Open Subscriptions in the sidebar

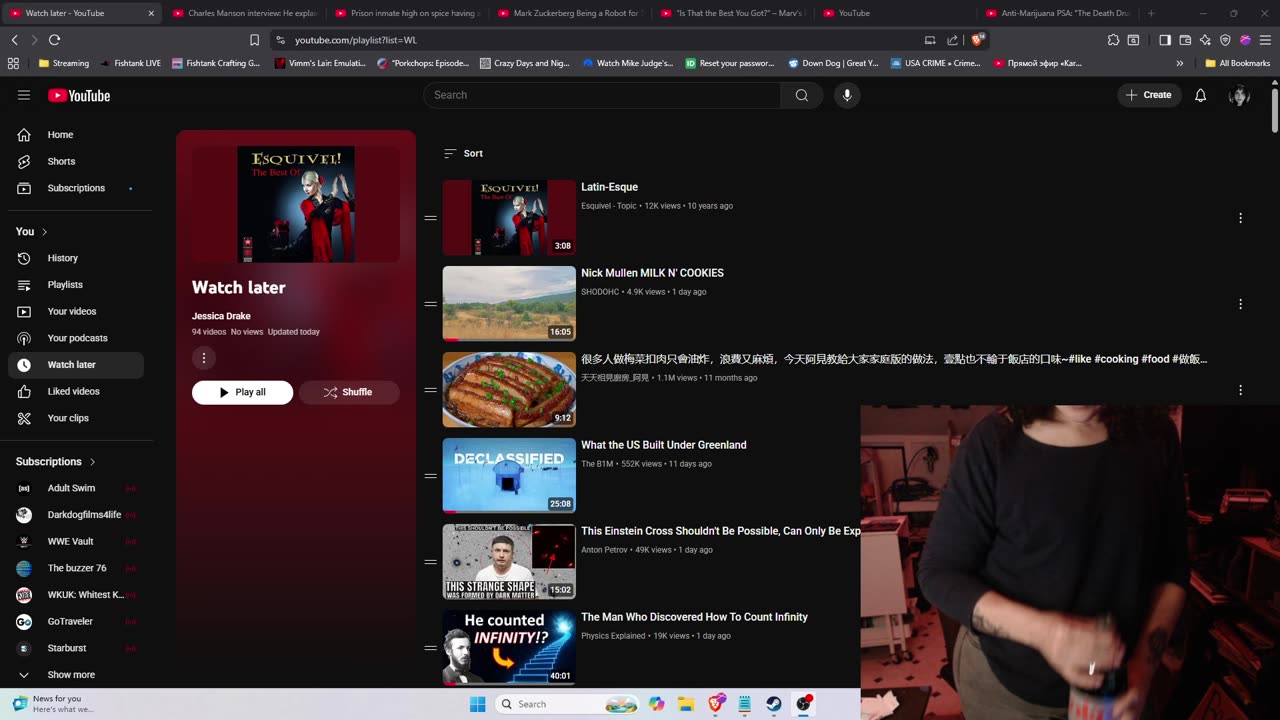[76, 188]
